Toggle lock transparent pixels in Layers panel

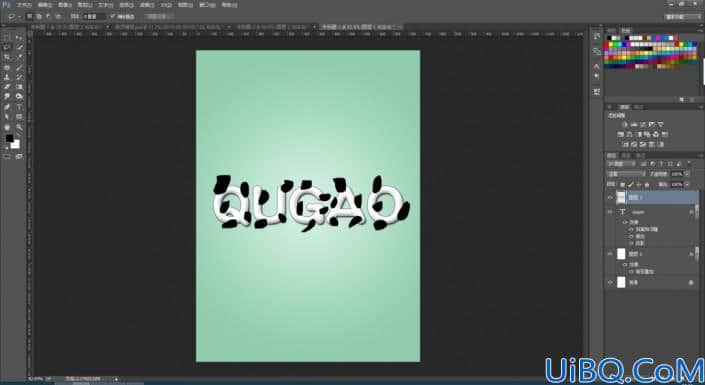click(x=623, y=184)
